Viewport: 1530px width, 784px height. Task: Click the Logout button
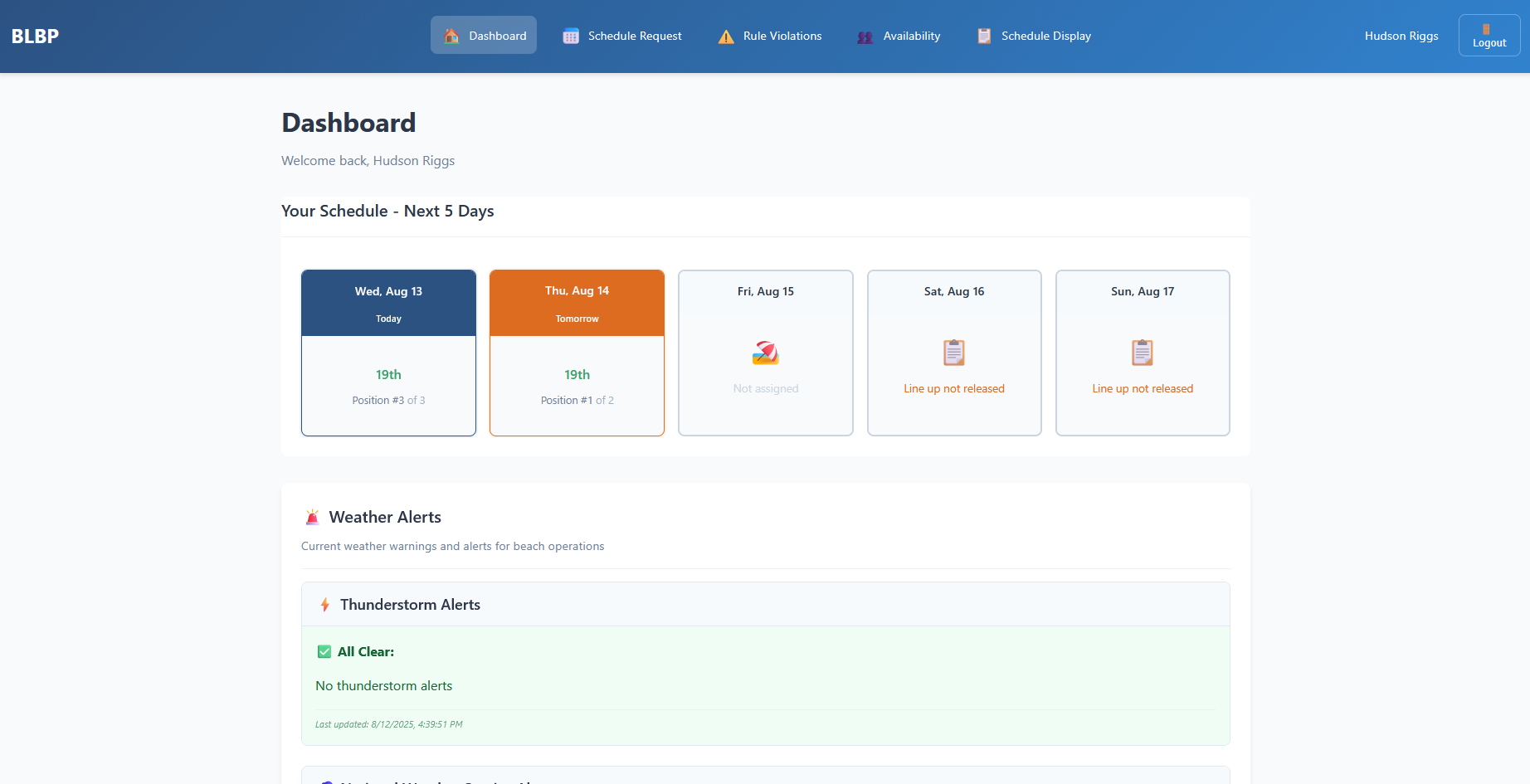[x=1489, y=35]
